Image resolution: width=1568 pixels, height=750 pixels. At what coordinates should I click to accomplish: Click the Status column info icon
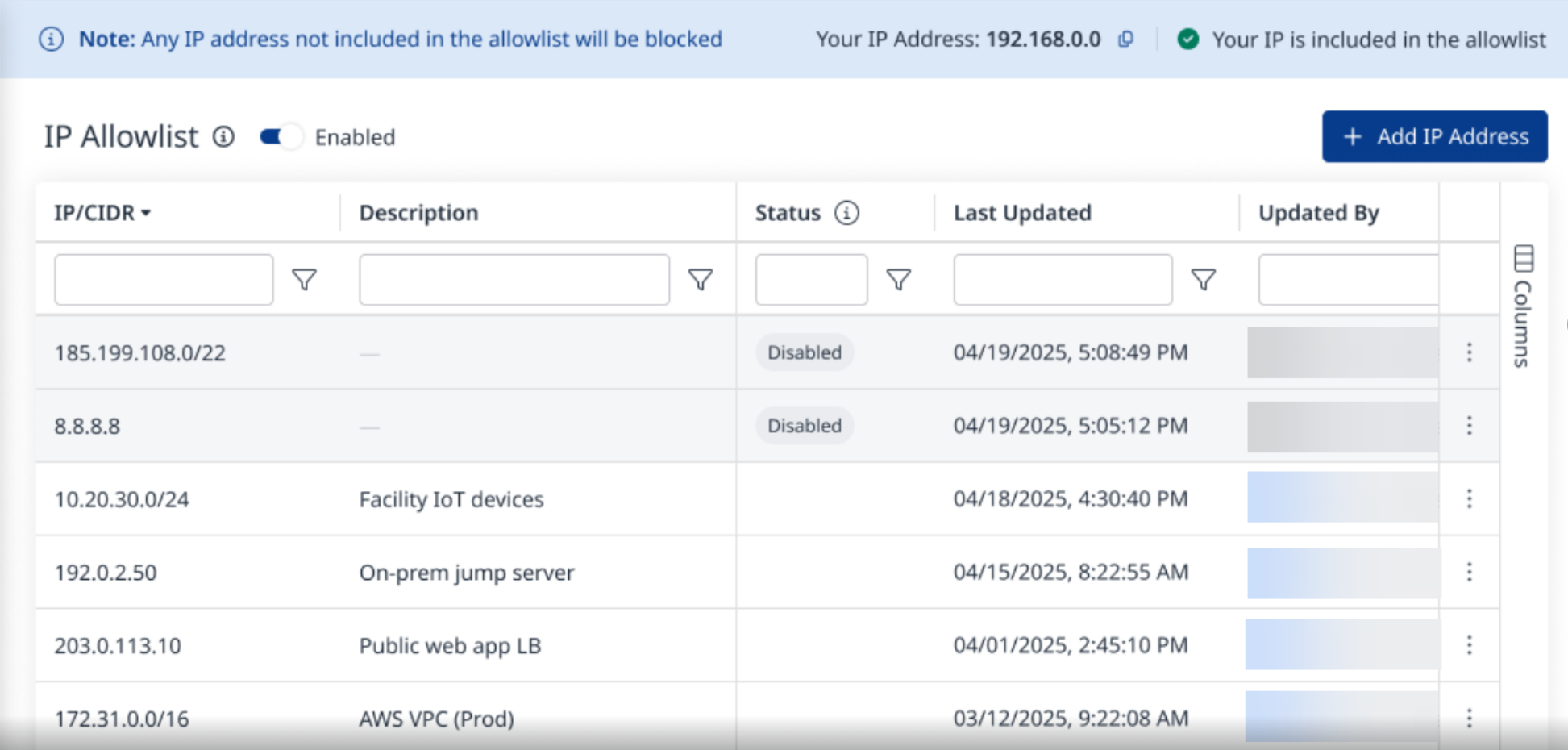click(846, 213)
